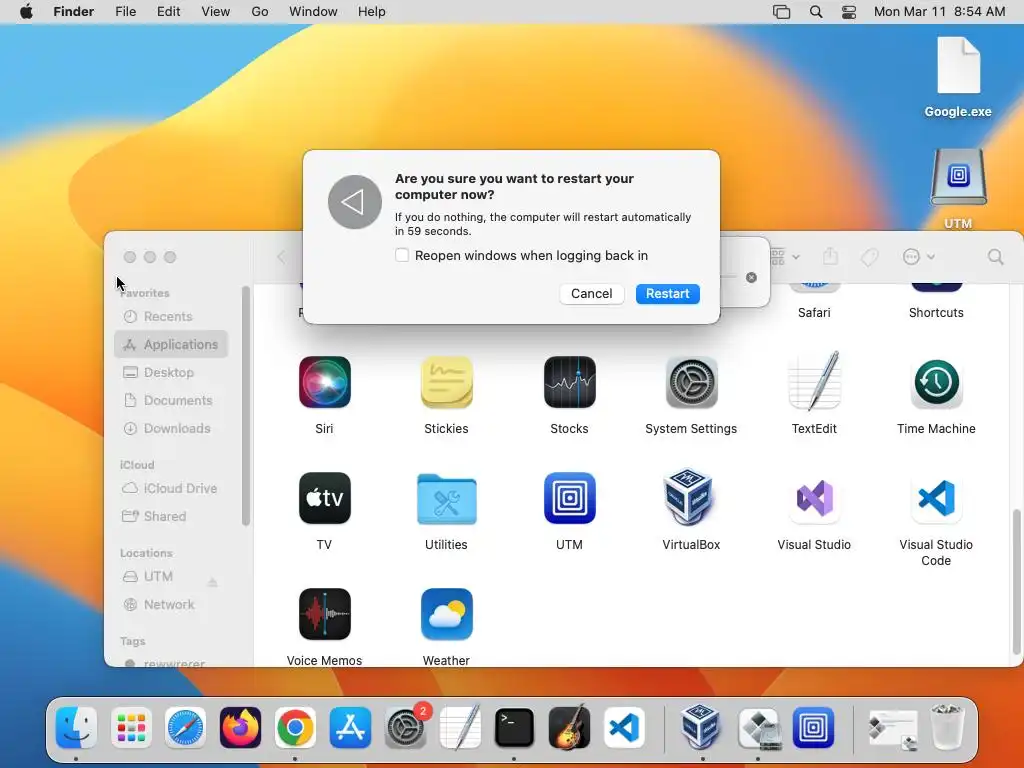1024x768 pixels.
Task: Open the Finder share toolbar button
Action: click(830, 256)
